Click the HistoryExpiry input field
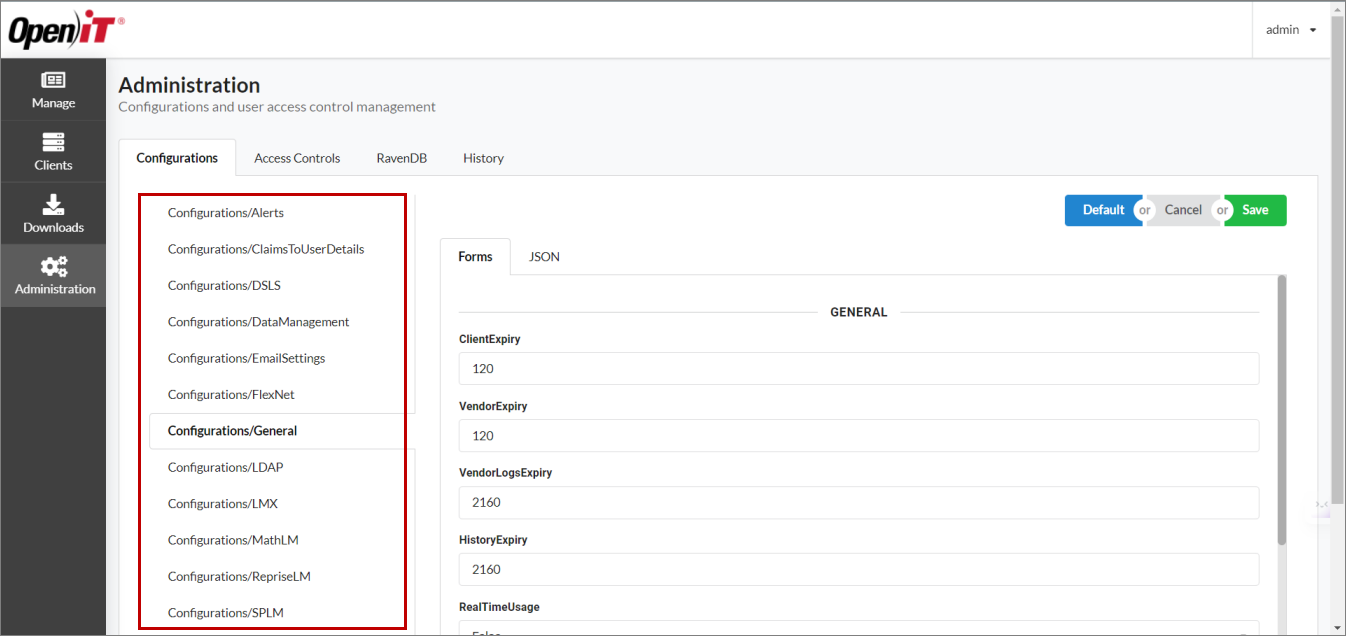 click(x=859, y=569)
